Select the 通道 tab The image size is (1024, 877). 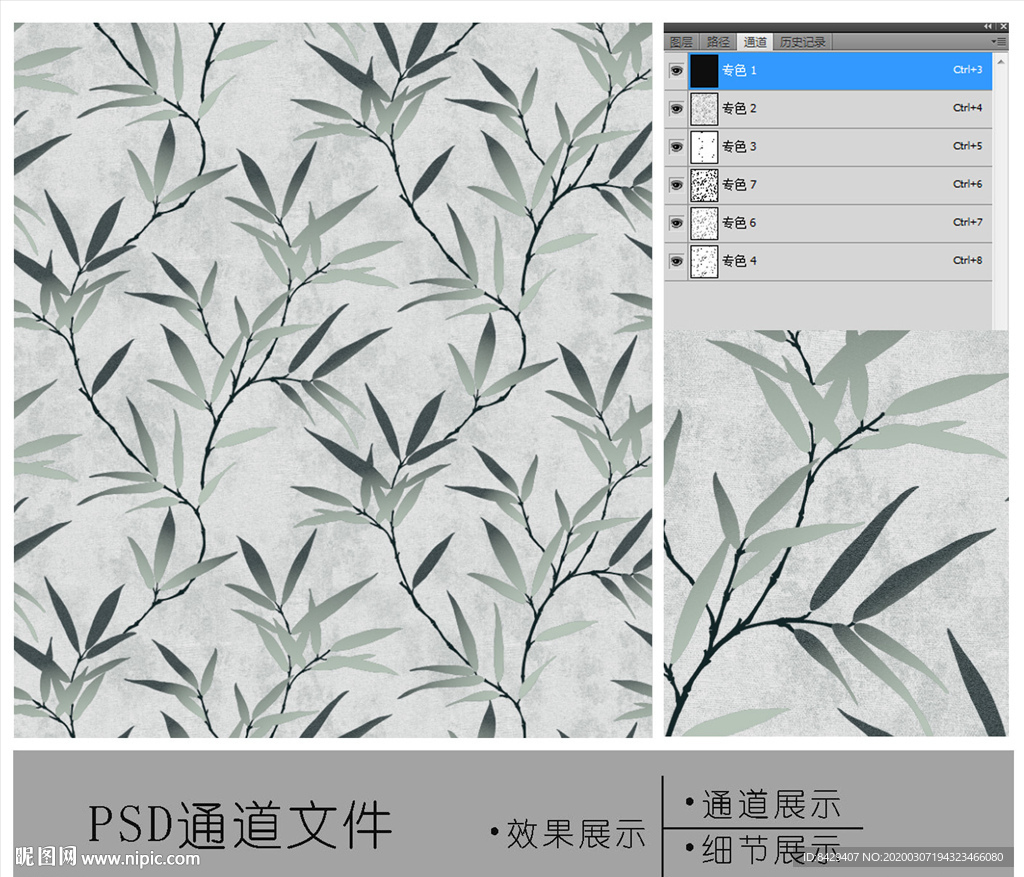tap(755, 42)
